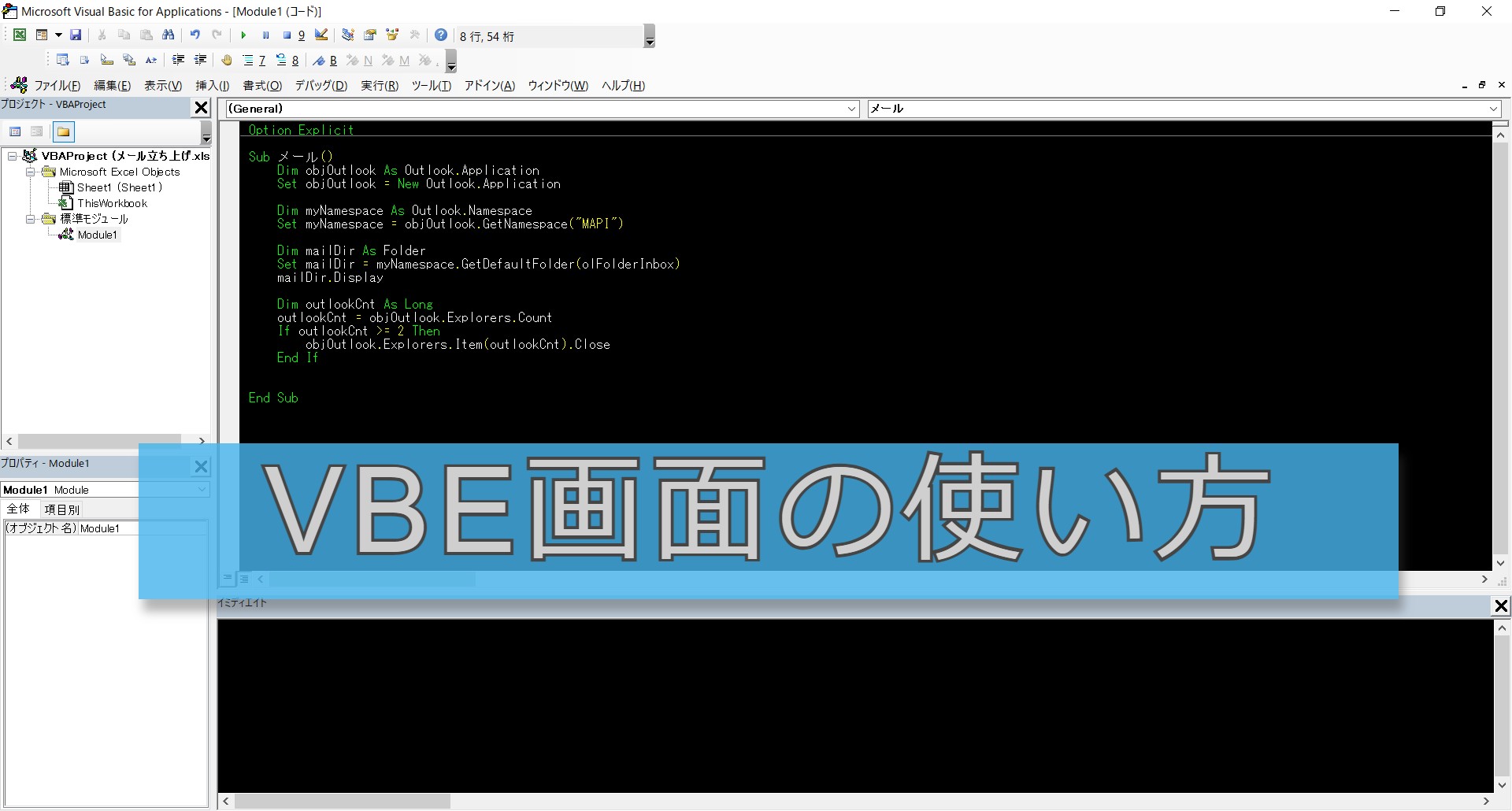Collapse the 標準モジュール folder

[x=31, y=219]
